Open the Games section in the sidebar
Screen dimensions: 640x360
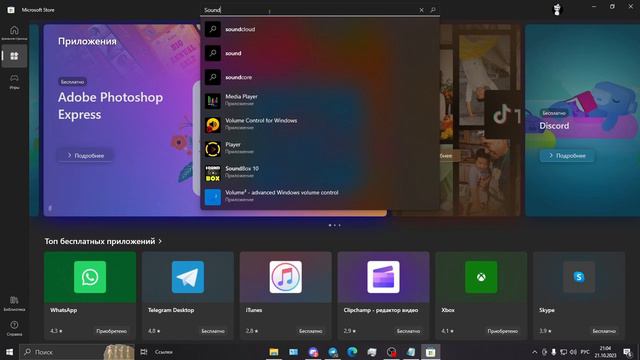[x=14, y=81]
